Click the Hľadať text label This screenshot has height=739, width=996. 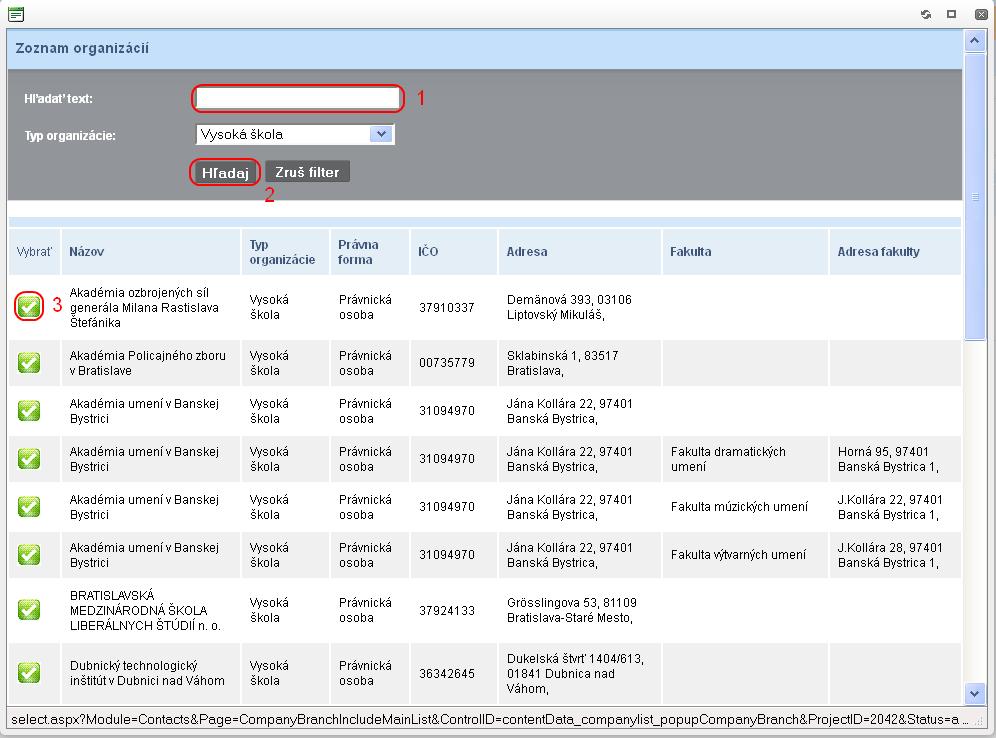click(58, 98)
